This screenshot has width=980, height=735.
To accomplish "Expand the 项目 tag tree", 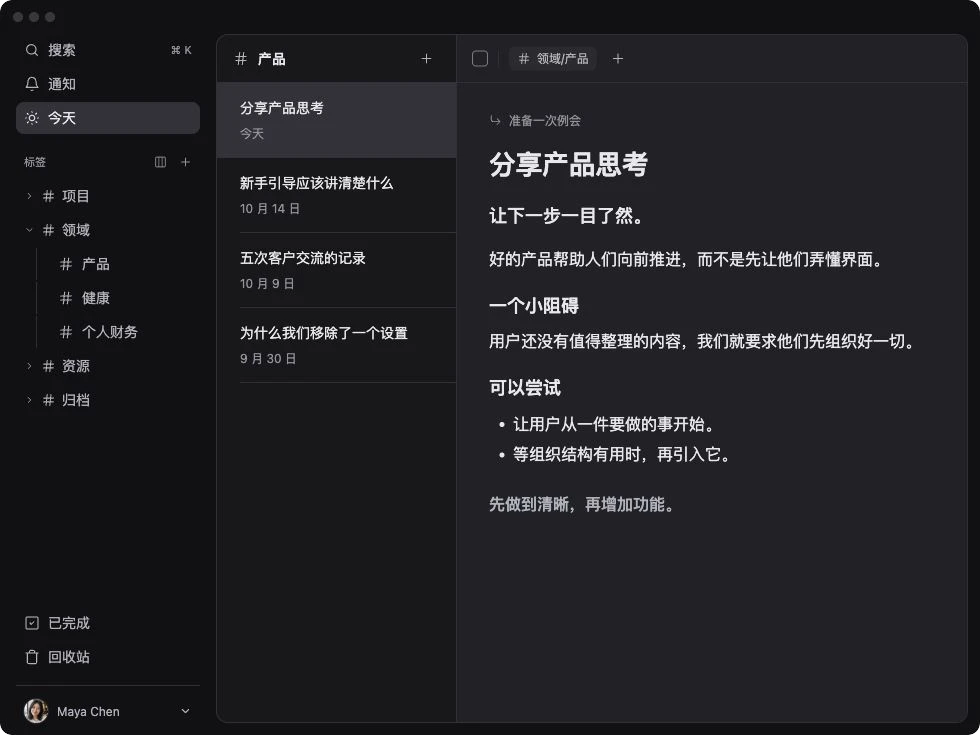I will pos(29,196).
